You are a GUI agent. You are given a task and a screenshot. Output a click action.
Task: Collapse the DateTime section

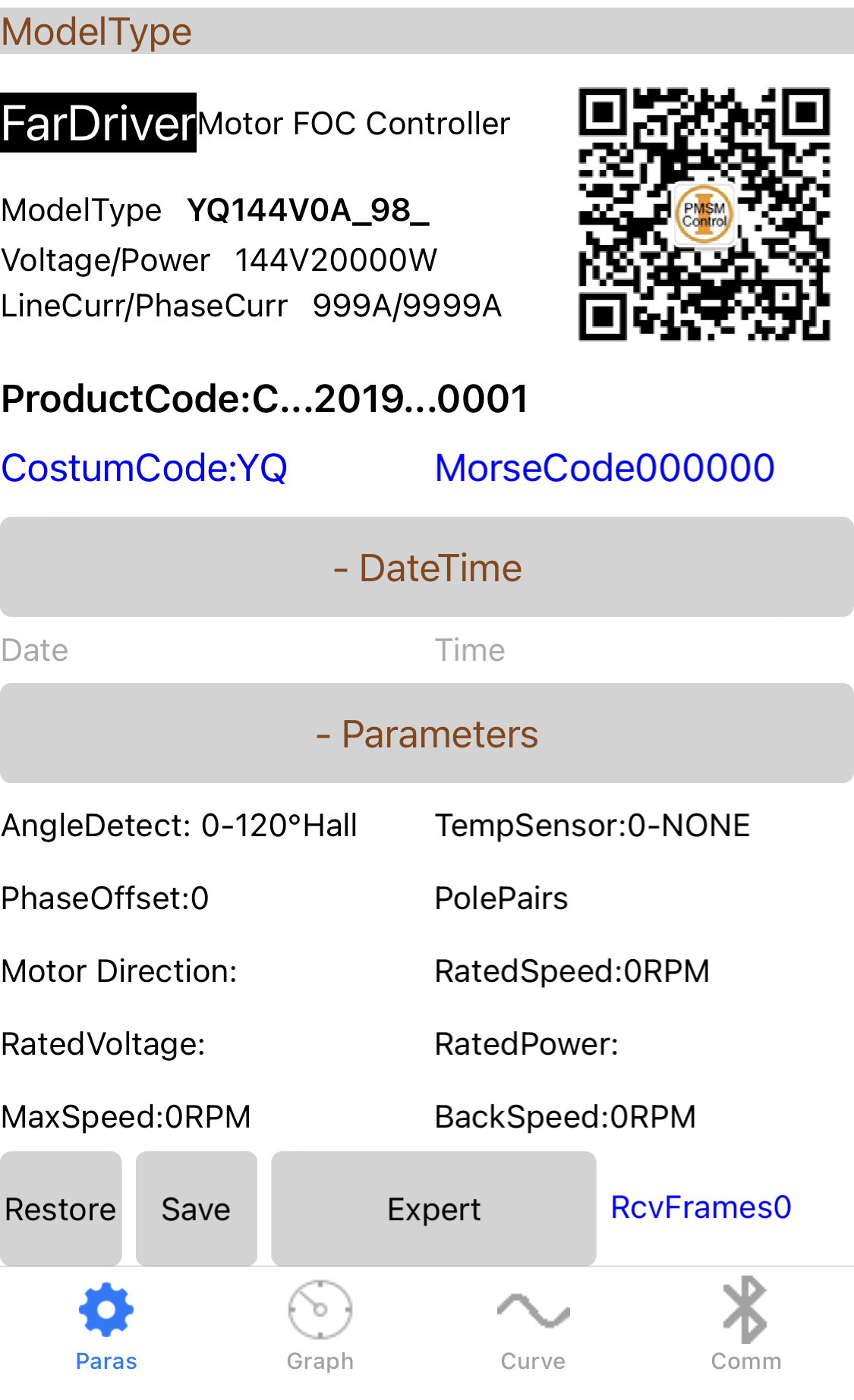click(427, 568)
